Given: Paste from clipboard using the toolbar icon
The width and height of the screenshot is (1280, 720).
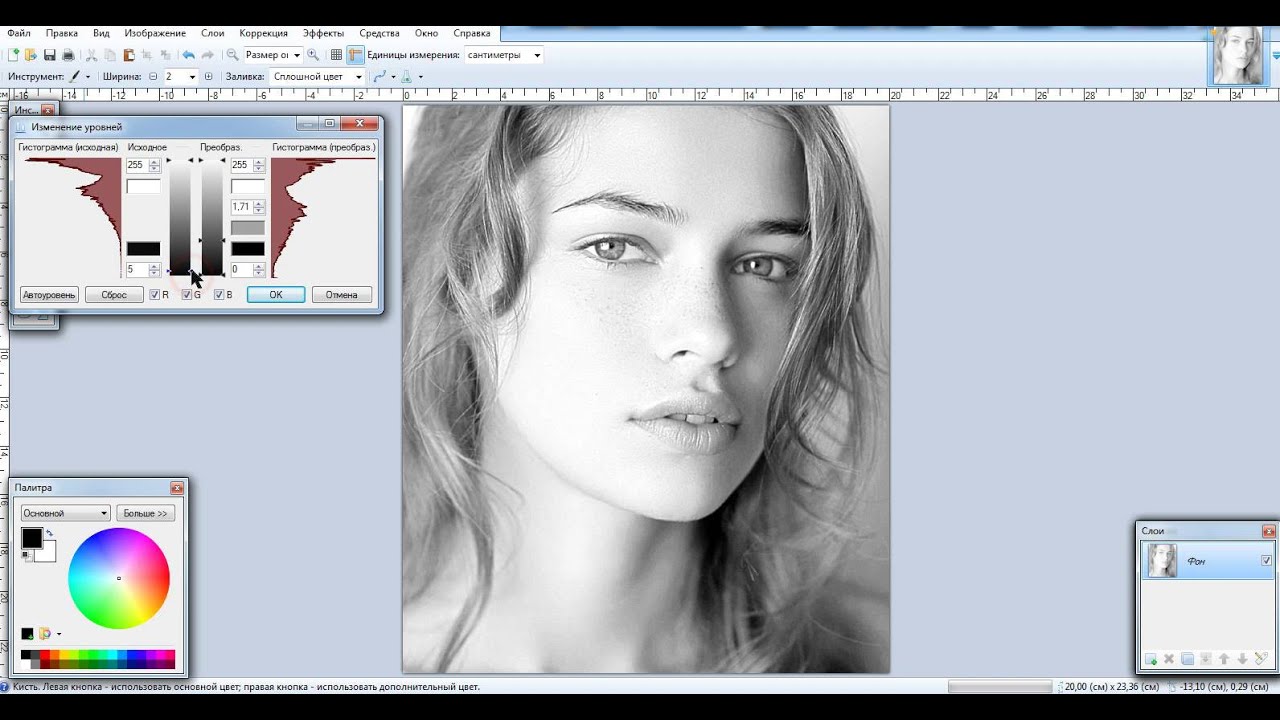Looking at the screenshot, I should point(129,55).
